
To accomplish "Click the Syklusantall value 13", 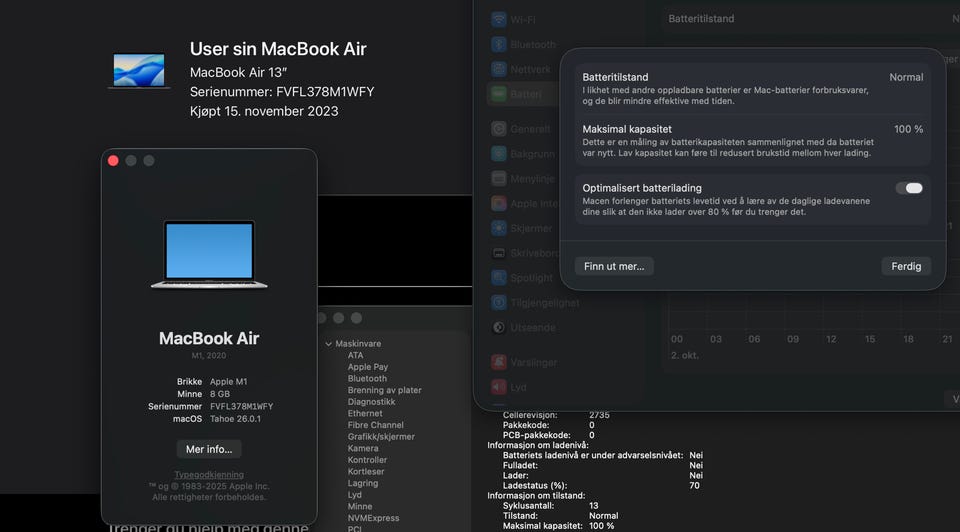I will point(593,506).
